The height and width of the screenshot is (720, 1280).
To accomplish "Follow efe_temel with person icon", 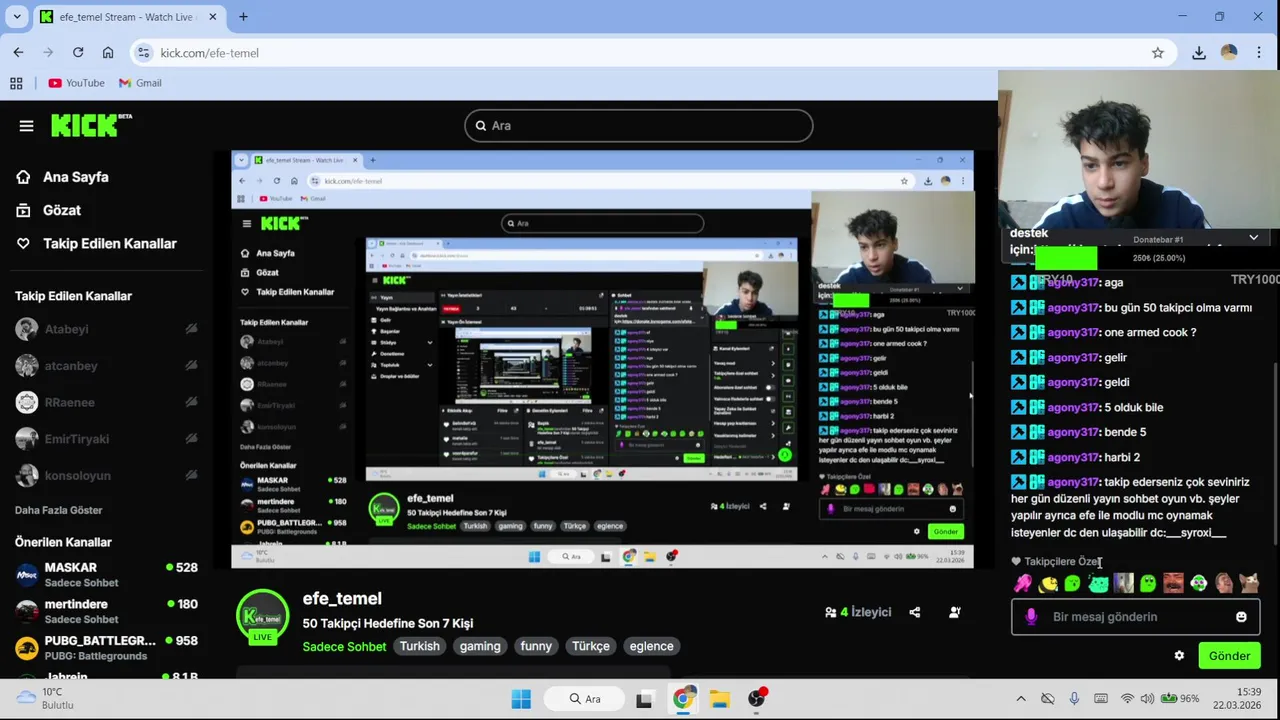I will (955, 612).
